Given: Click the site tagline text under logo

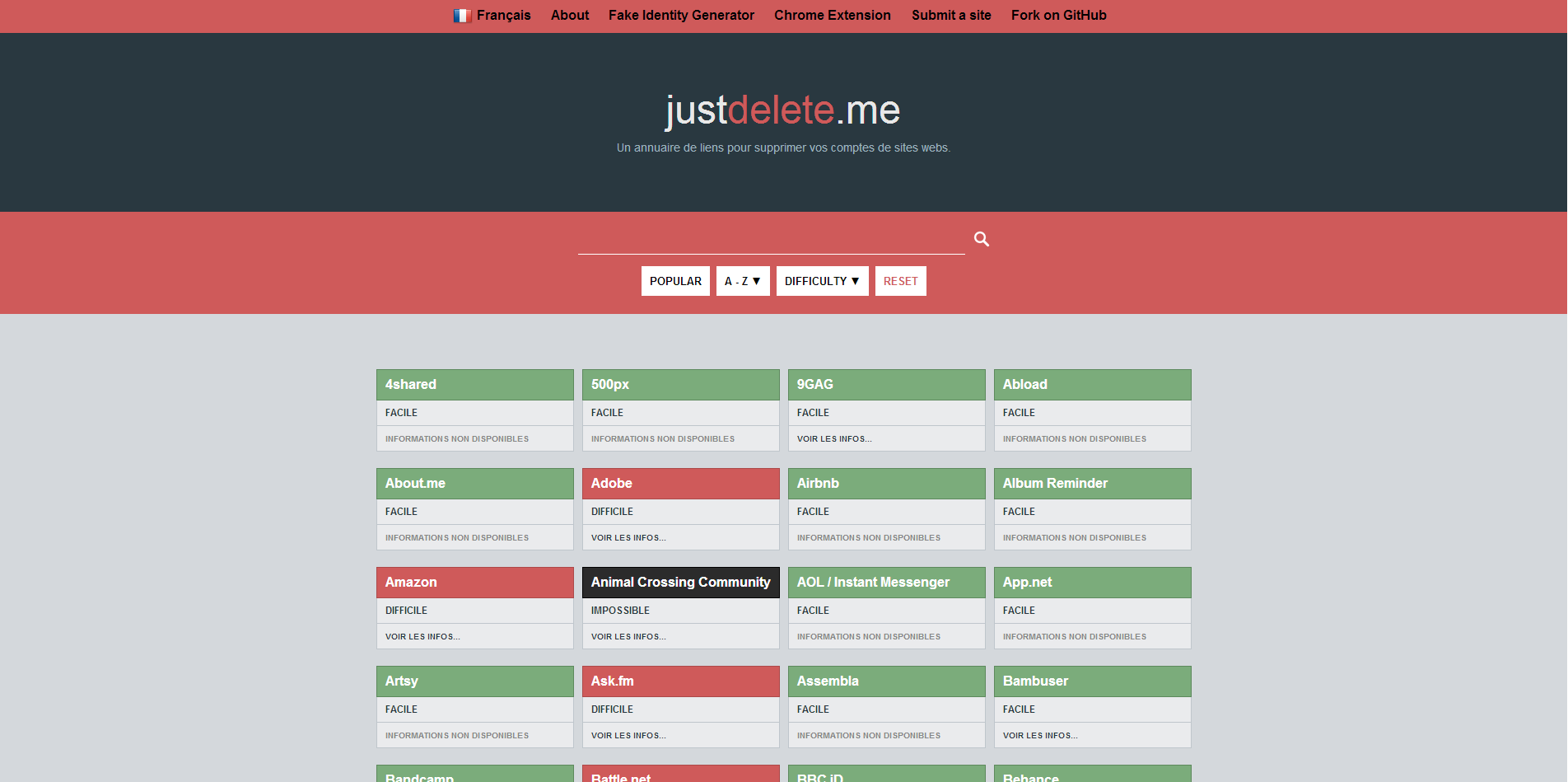Looking at the screenshot, I should [783, 148].
